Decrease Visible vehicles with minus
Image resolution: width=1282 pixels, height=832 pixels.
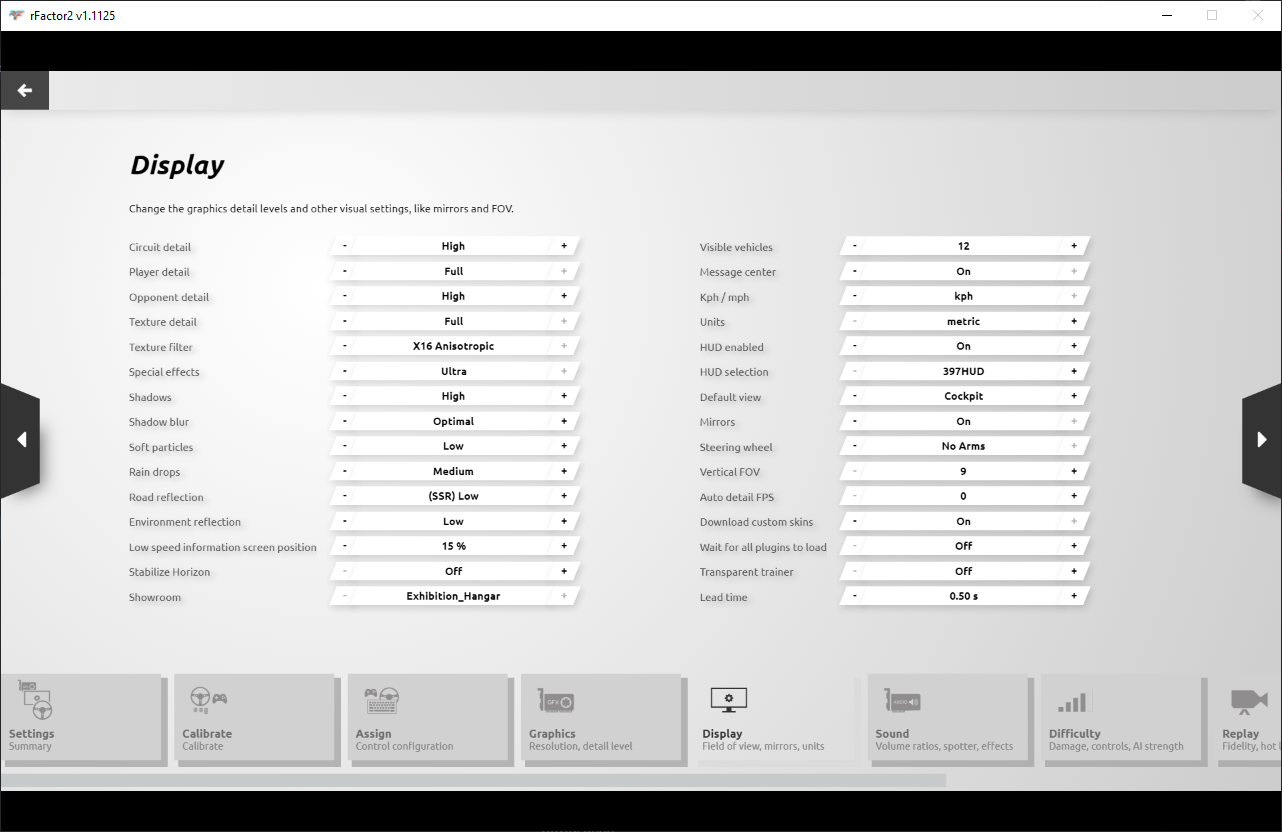[855, 246]
